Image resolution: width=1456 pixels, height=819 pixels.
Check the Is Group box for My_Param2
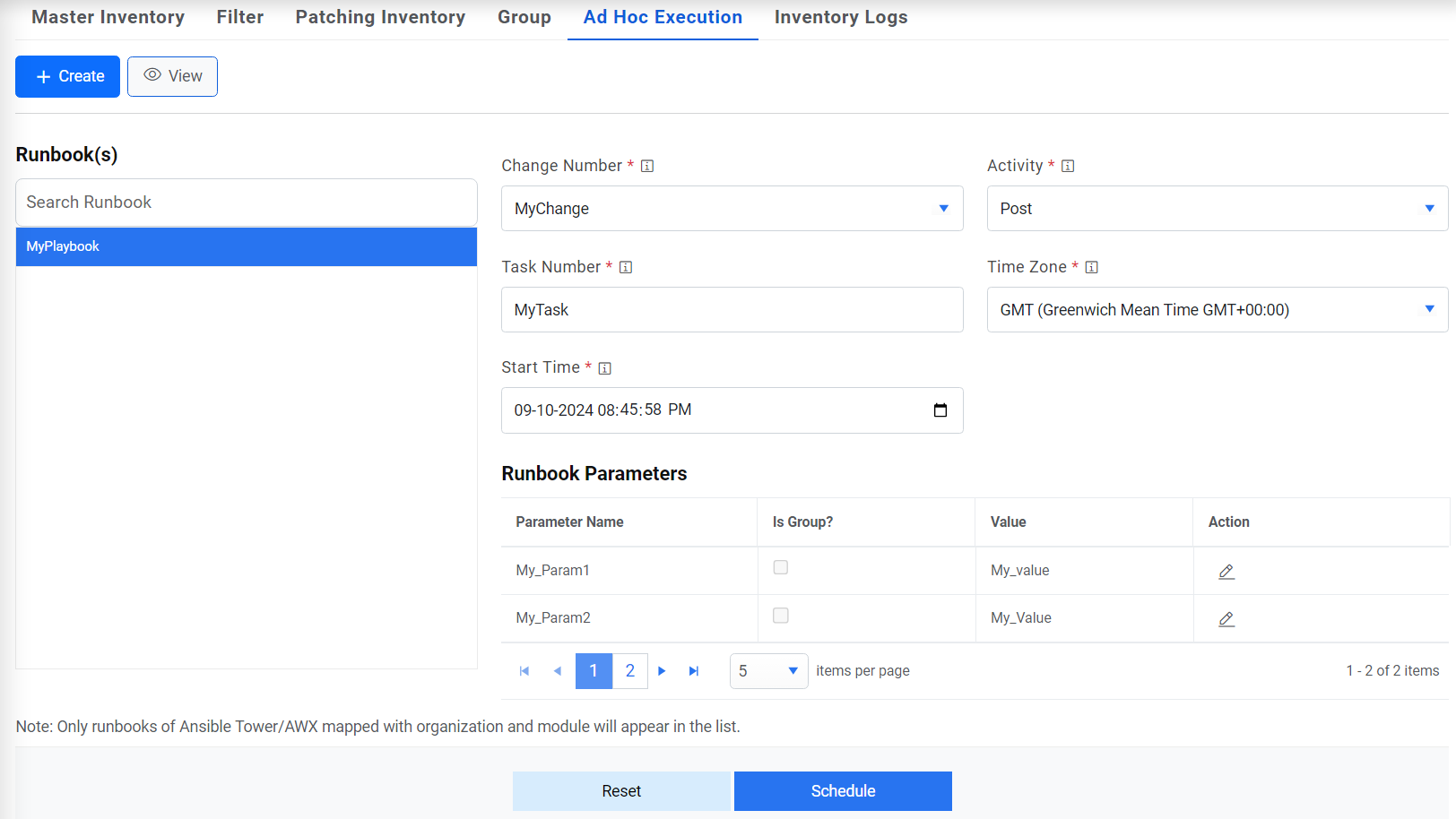781,616
